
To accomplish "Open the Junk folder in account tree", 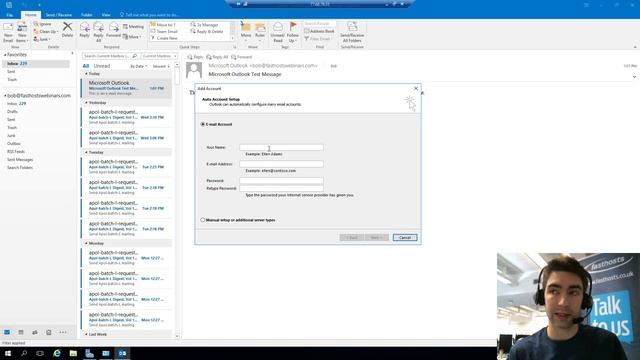I will point(11,136).
